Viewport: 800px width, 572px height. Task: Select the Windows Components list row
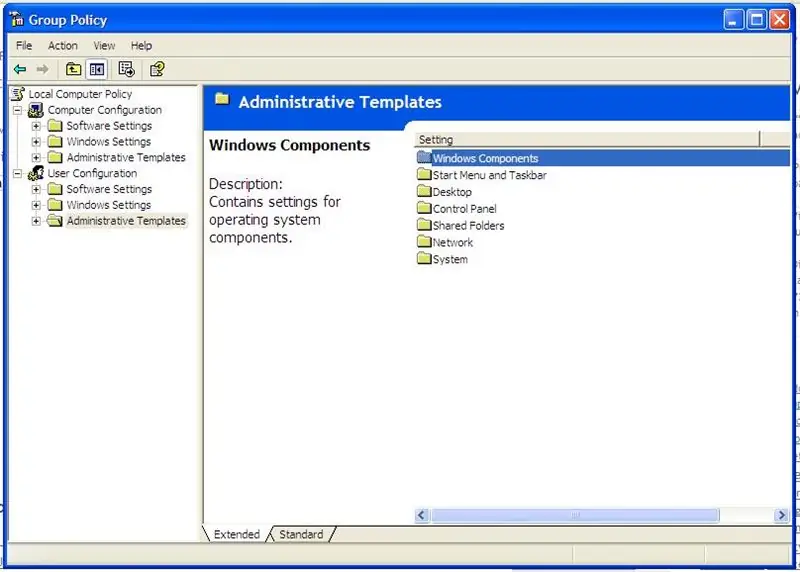point(602,158)
